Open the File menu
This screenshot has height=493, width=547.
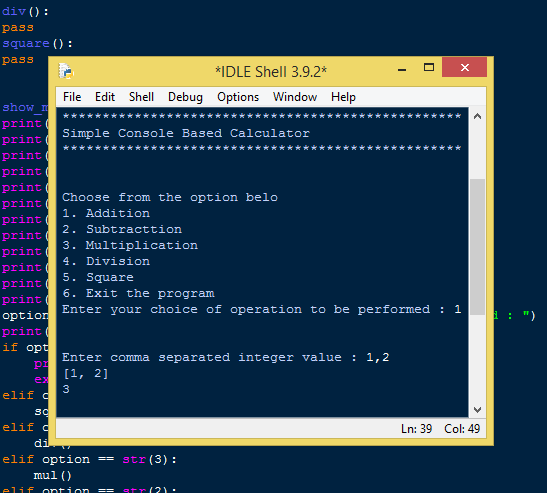point(72,97)
